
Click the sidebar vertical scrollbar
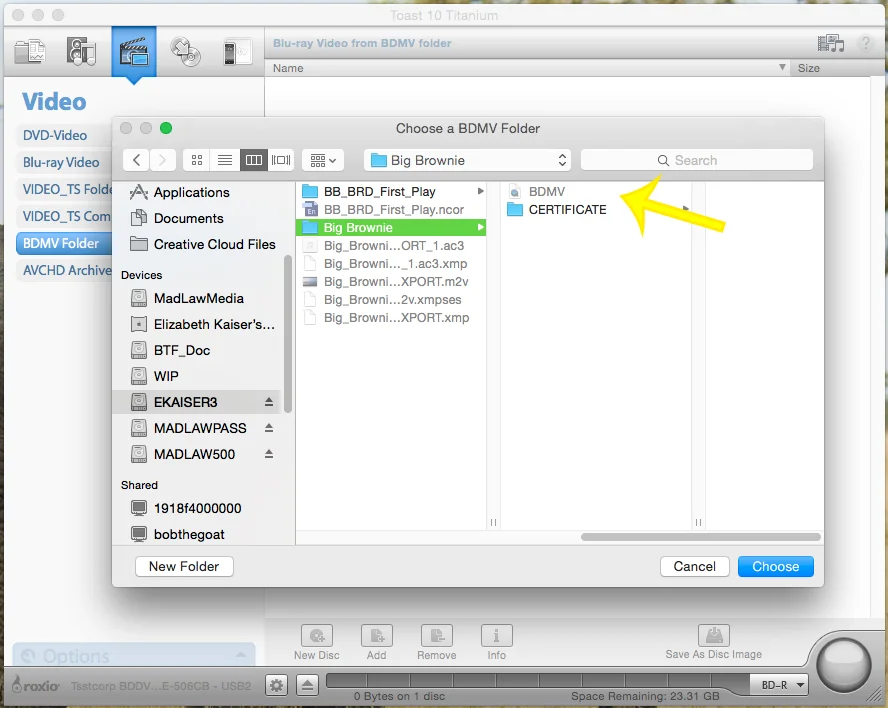[x=288, y=334]
